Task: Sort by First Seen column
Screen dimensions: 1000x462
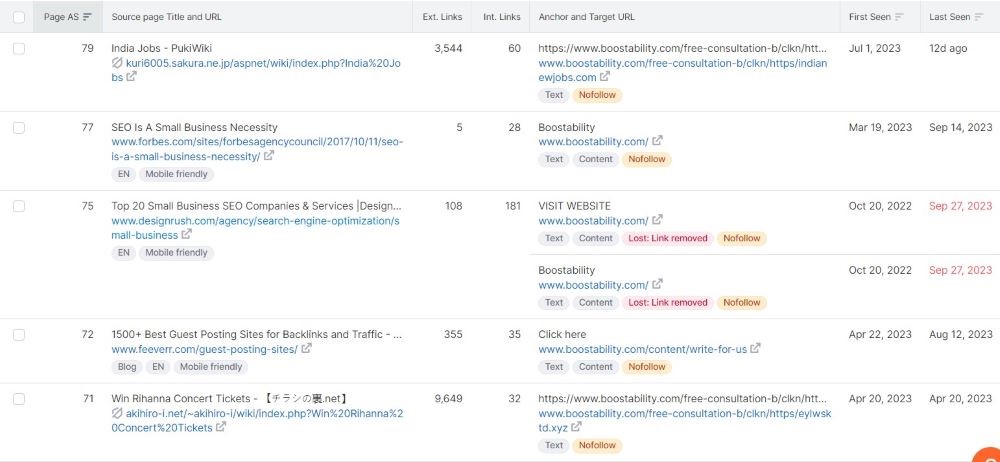Action: click(876, 17)
